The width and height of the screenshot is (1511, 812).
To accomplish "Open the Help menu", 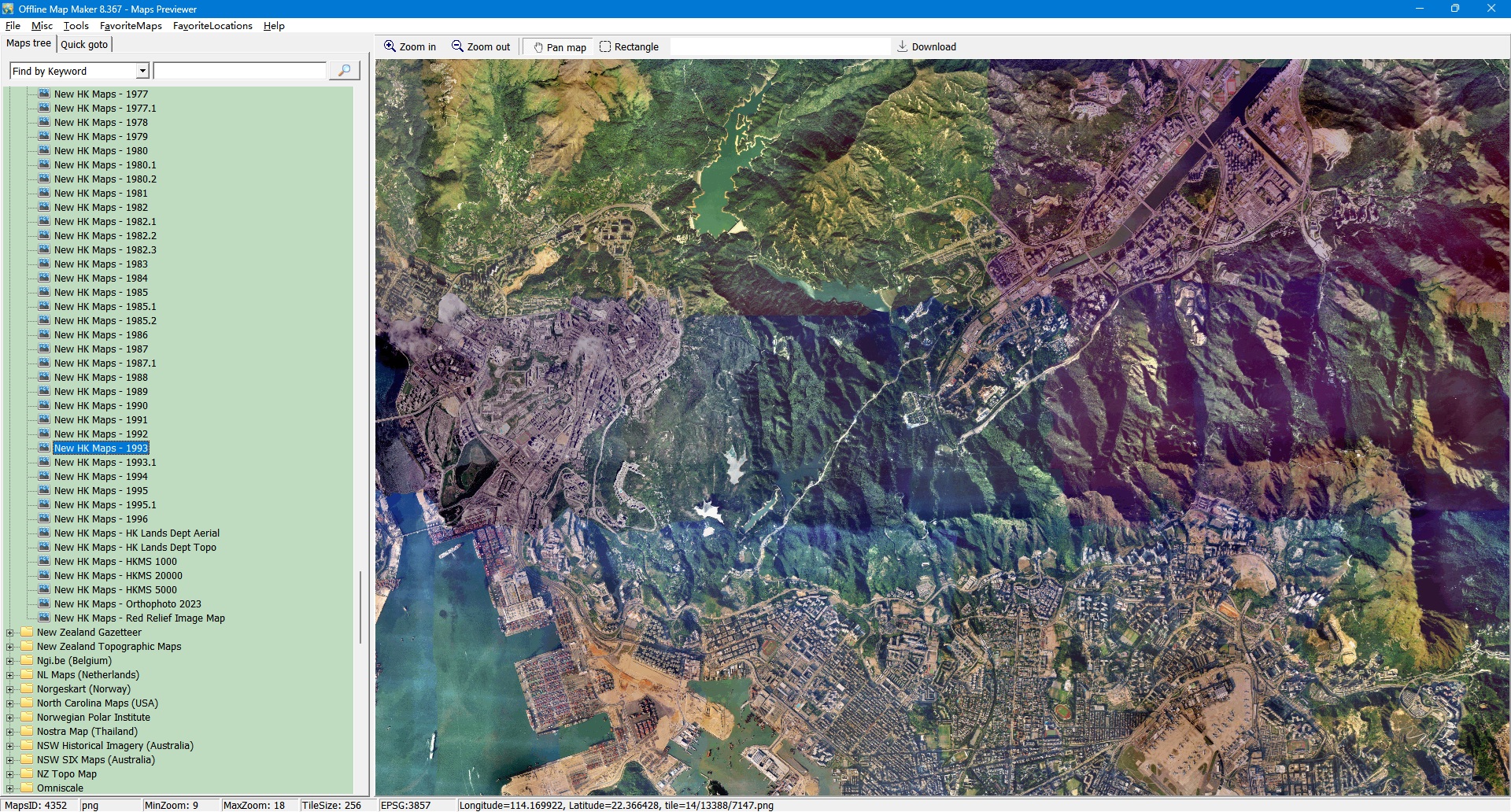I will (274, 26).
